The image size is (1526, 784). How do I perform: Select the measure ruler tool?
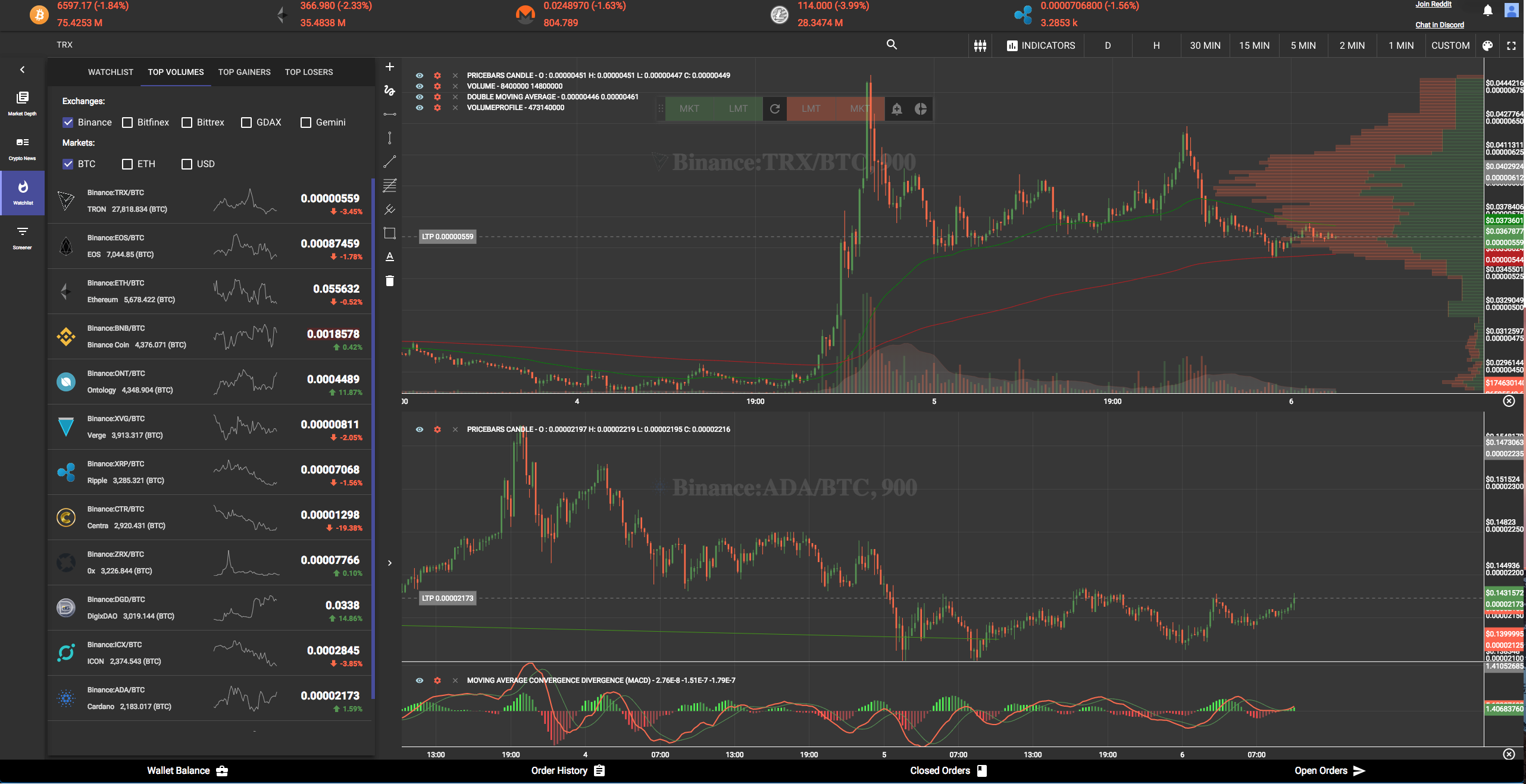click(x=389, y=209)
